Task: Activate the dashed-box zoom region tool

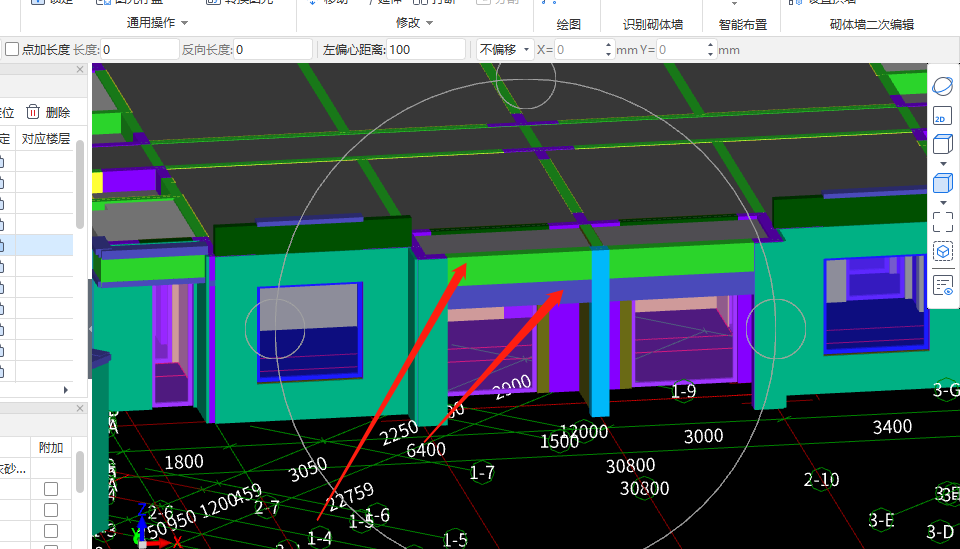Action: [x=942, y=222]
